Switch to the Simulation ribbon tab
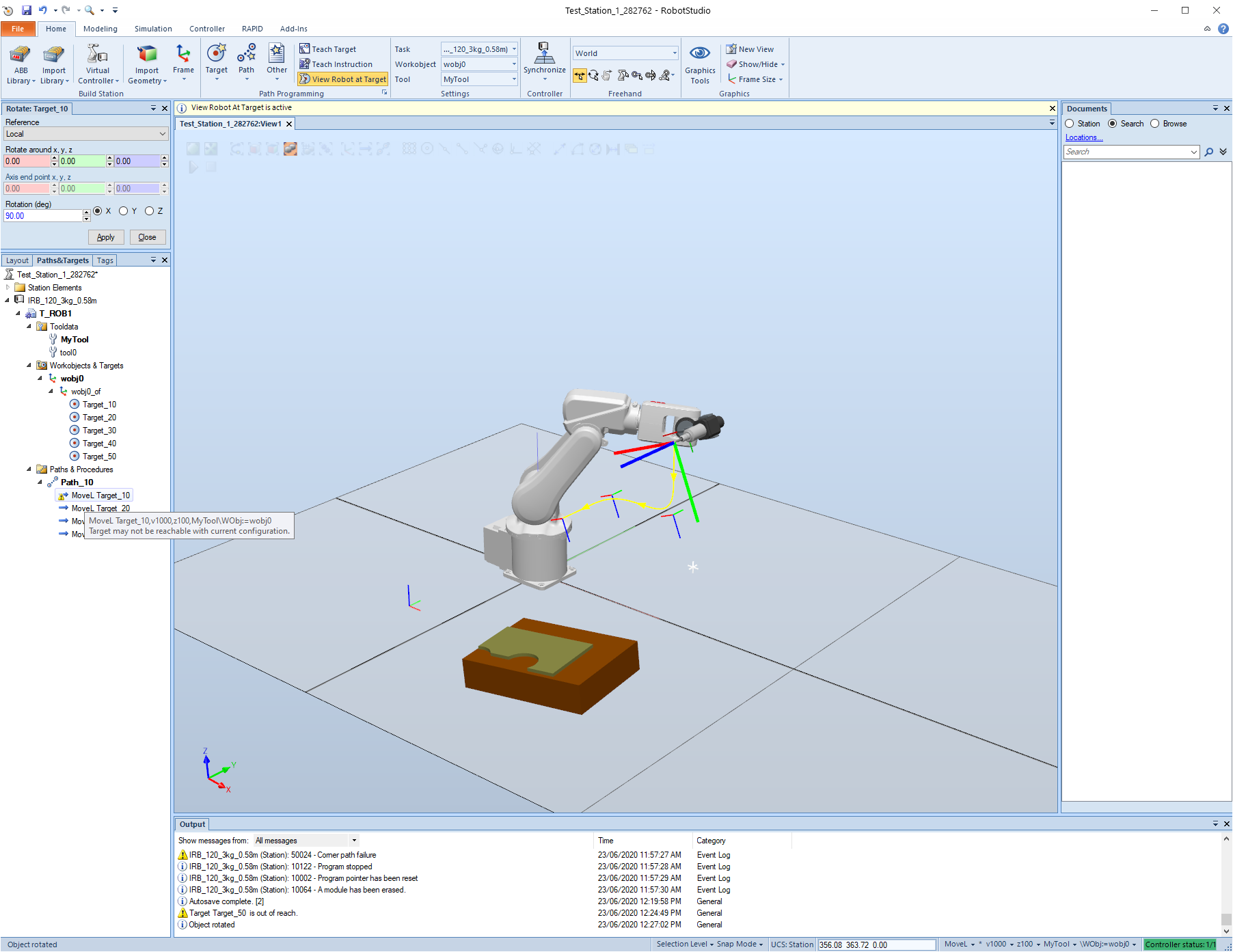The width and height of the screenshot is (1233, 952). pos(153,29)
